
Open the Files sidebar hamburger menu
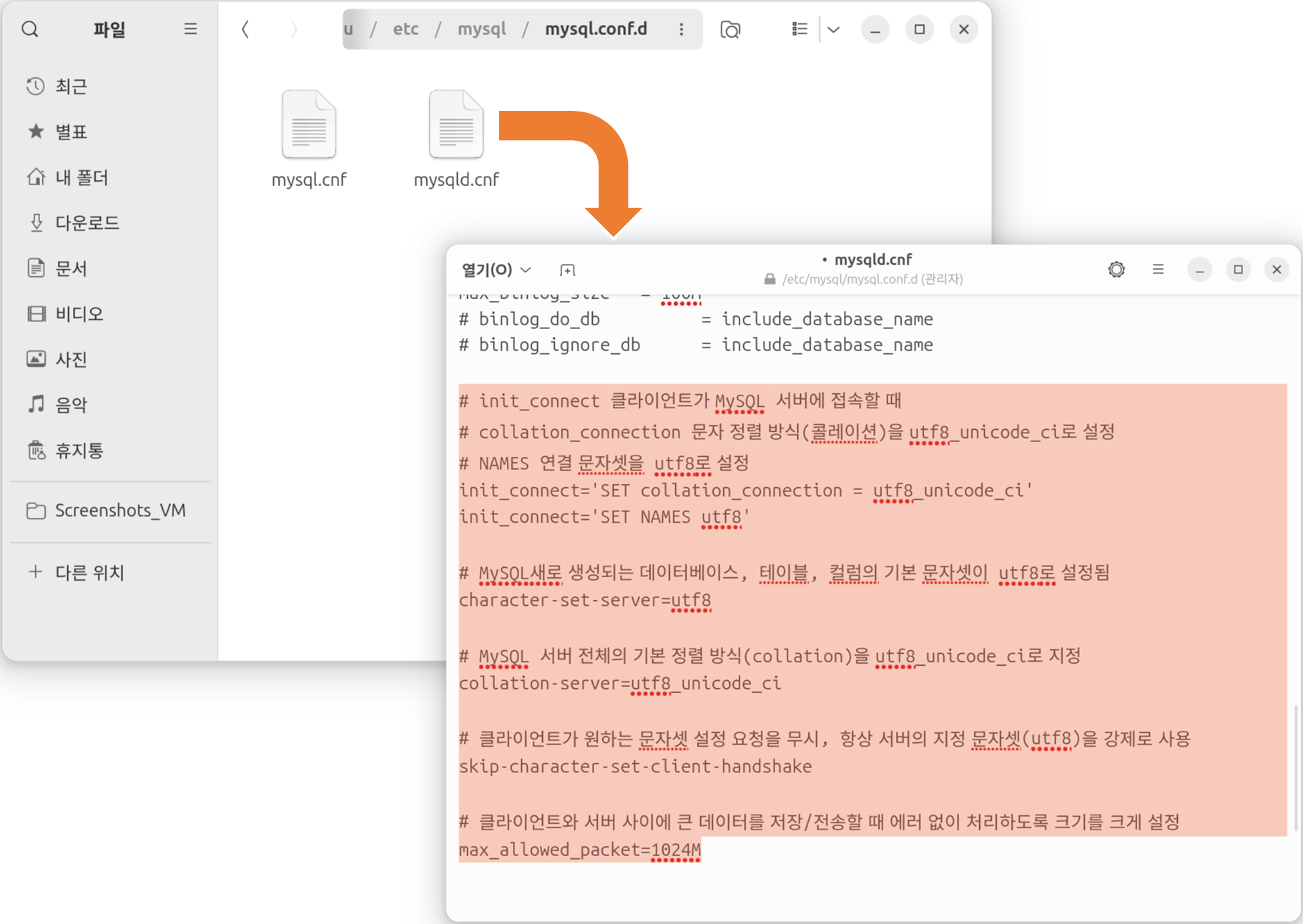coord(190,29)
